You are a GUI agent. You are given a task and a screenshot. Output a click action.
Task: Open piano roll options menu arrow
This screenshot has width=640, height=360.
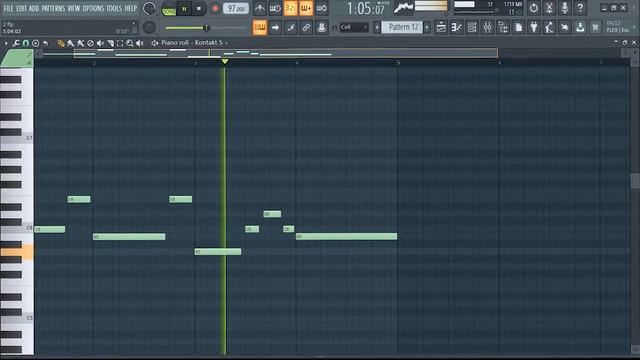click(x=6, y=43)
